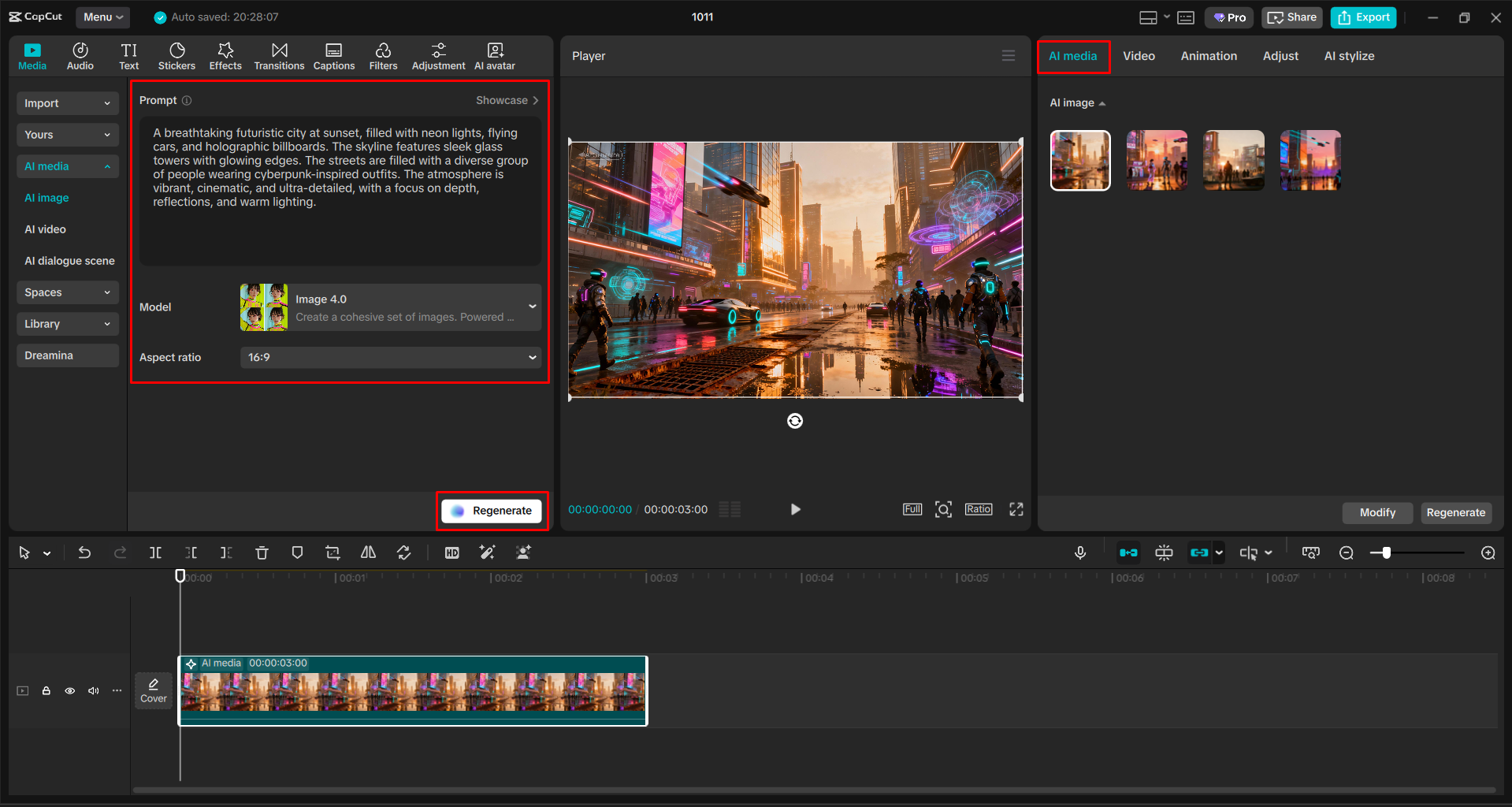This screenshot has width=1512, height=807.
Task: Open the Showcase link in the Prompt panel
Action: 506,100
